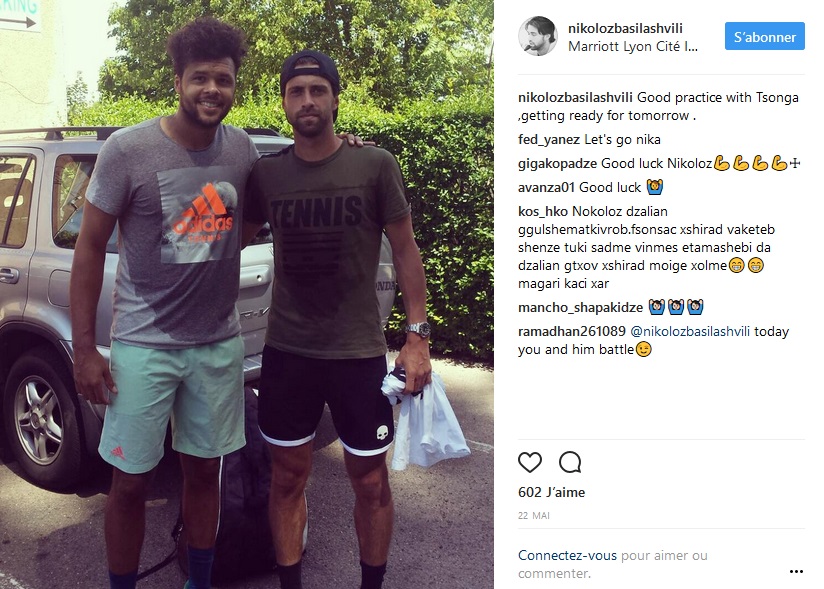View the 602 J'aime likes list
Image resolution: width=824 pixels, height=589 pixels.
[551, 492]
